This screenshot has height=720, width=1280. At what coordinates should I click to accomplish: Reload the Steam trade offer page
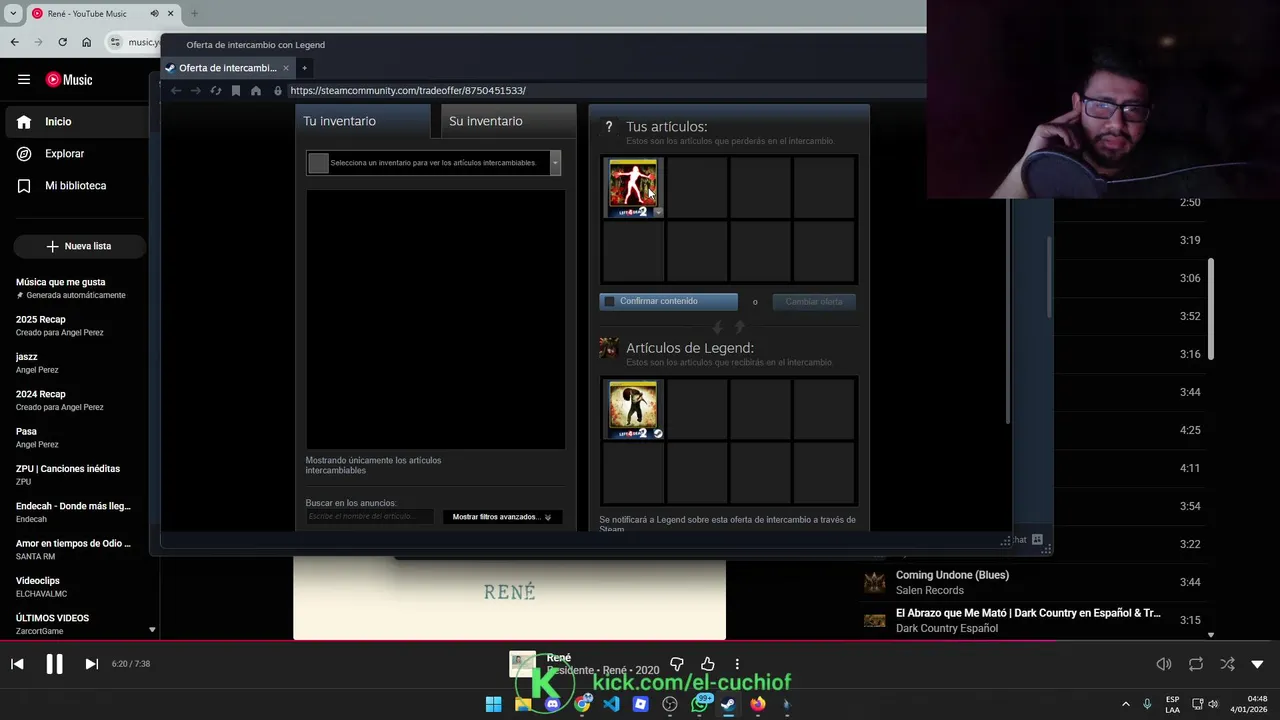pos(216,91)
